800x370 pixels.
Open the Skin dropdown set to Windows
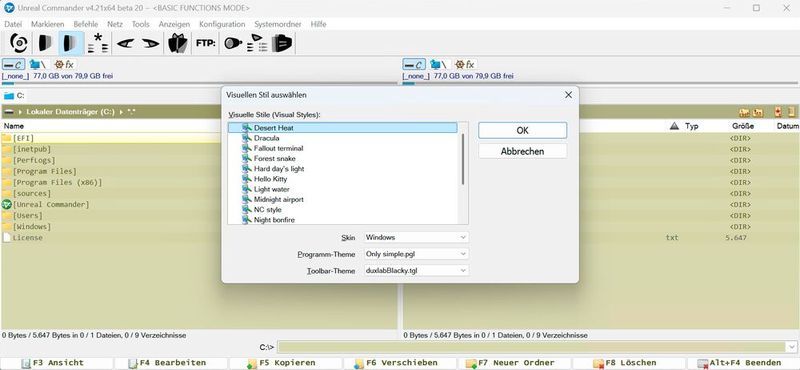point(416,237)
